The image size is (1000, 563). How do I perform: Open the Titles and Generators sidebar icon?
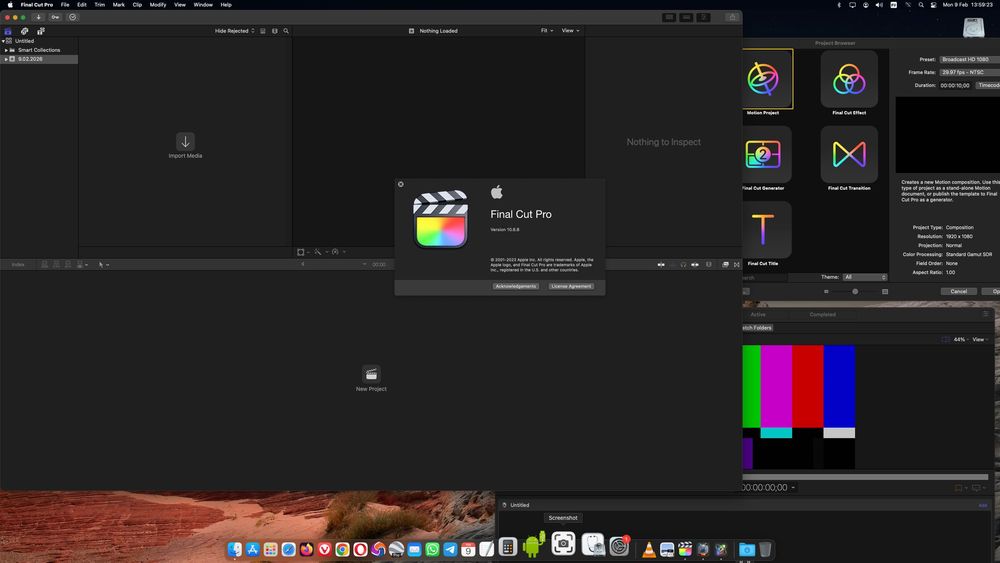pyautogui.click(x=41, y=31)
